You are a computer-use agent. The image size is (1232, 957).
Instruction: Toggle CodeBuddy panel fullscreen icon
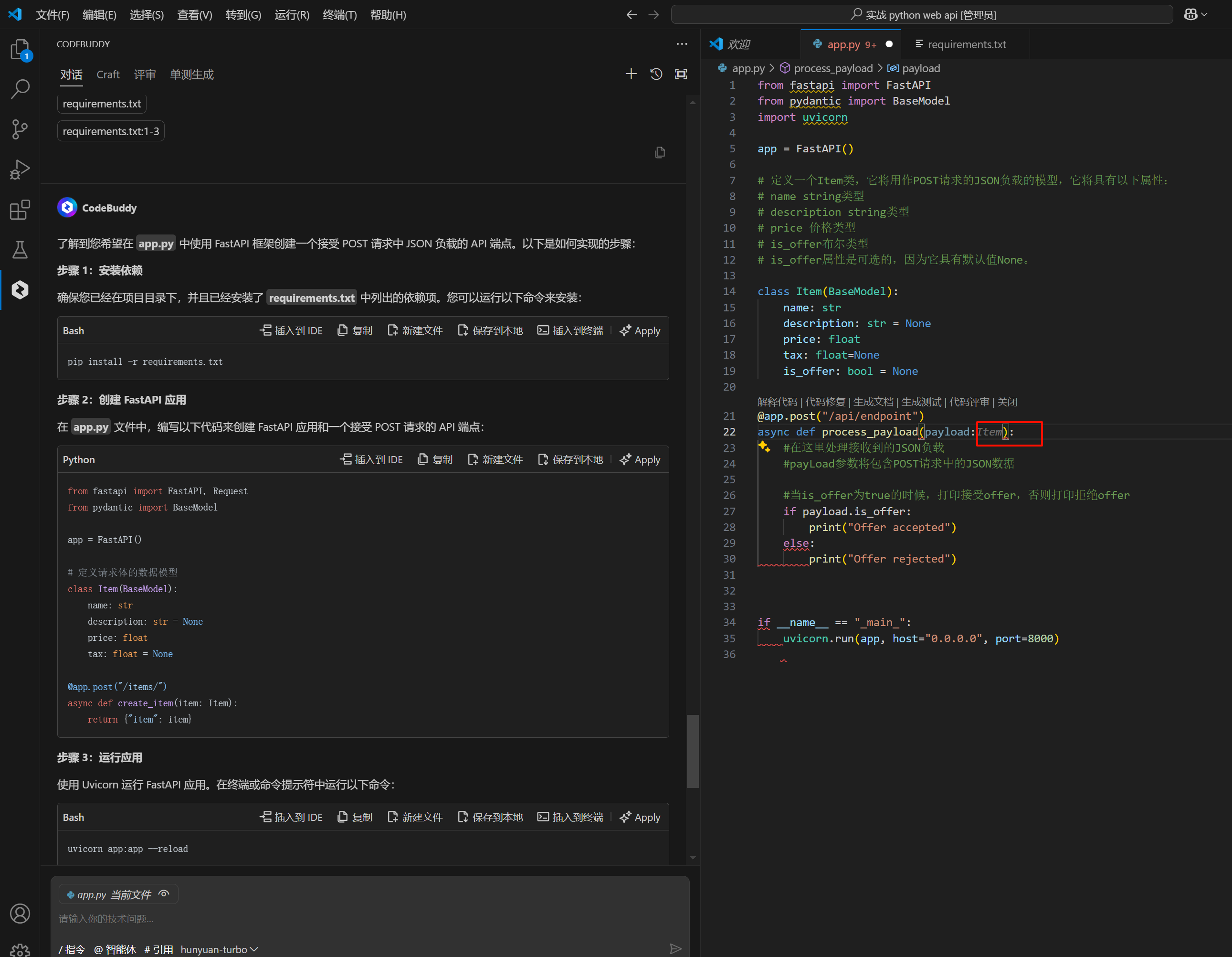click(x=682, y=74)
